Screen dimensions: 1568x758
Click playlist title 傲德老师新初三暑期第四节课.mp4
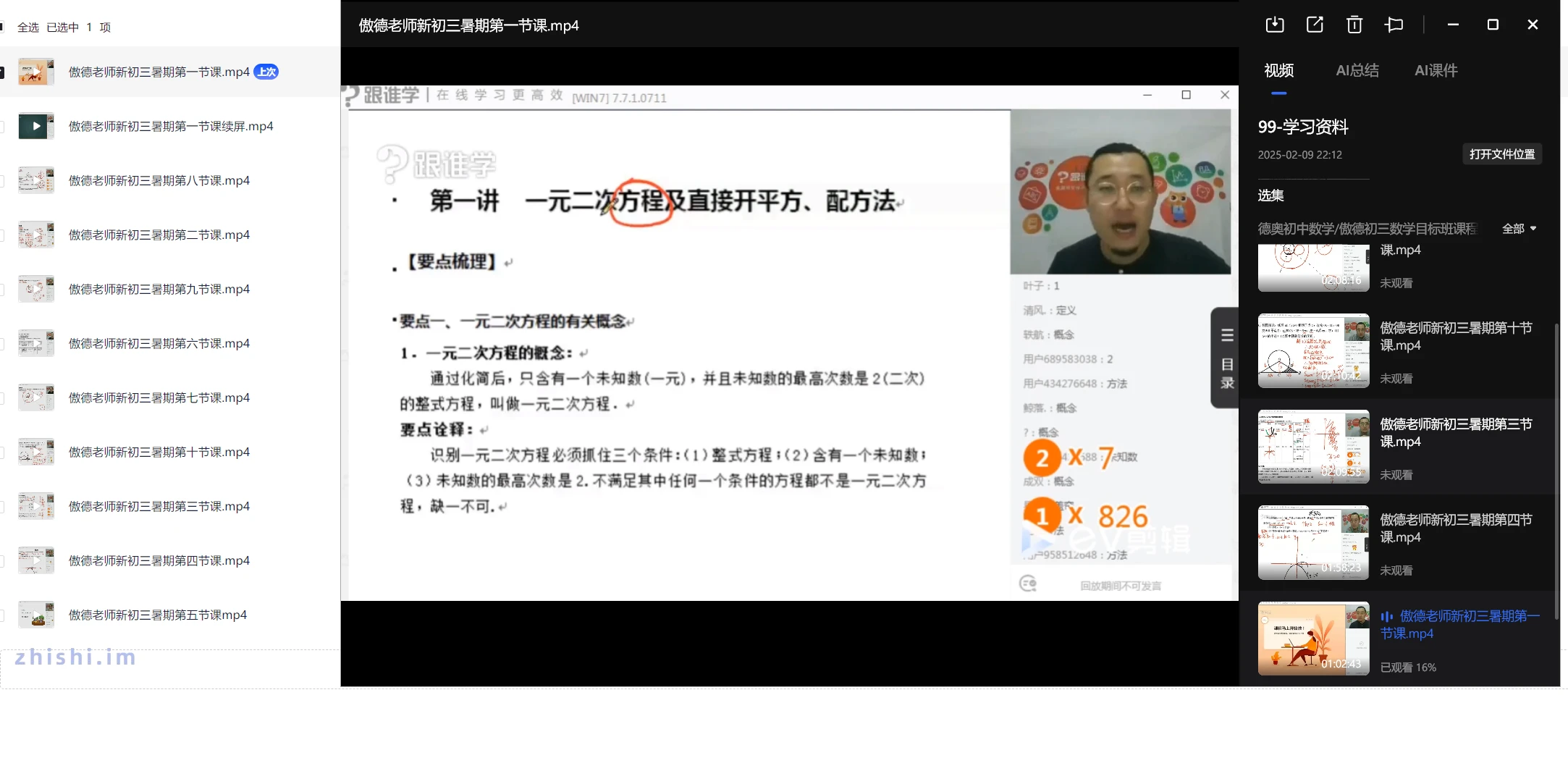(1456, 529)
